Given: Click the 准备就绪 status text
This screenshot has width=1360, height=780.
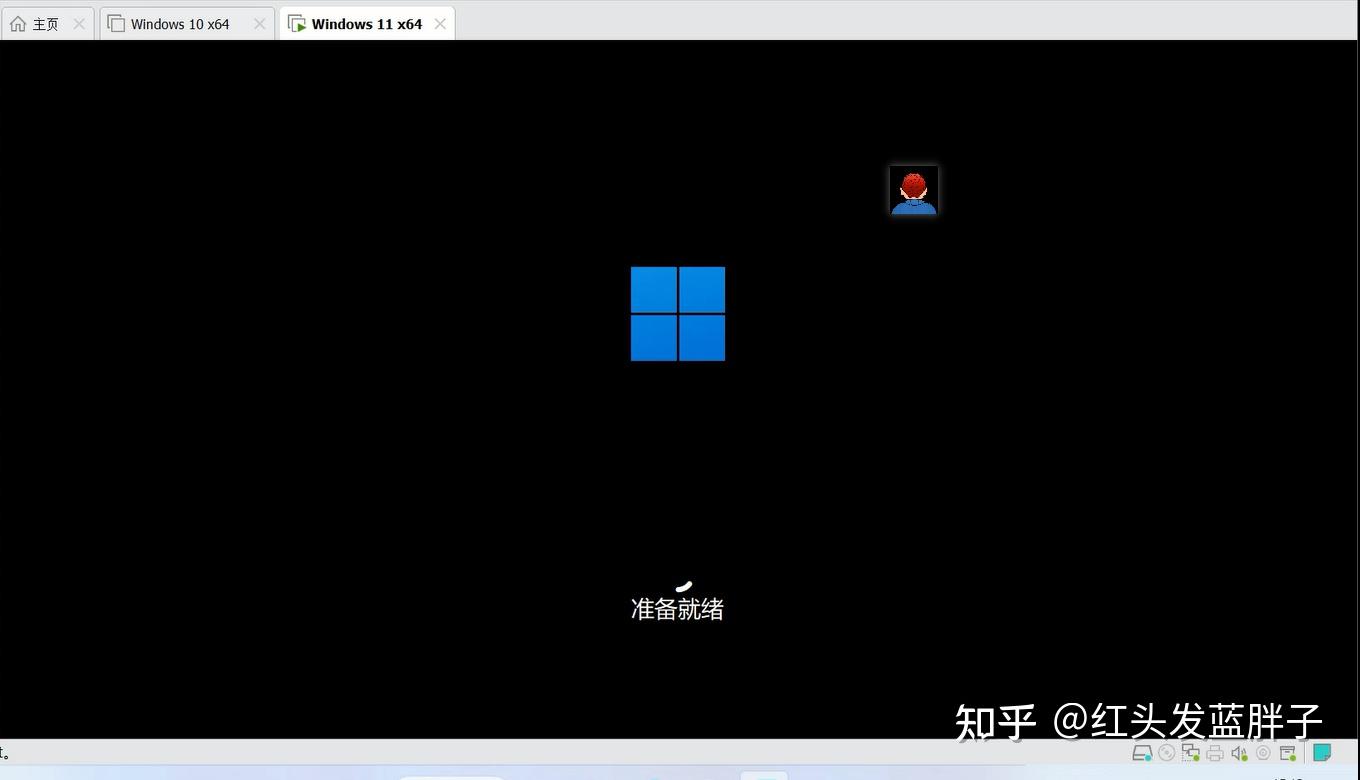Looking at the screenshot, I should tap(677, 608).
